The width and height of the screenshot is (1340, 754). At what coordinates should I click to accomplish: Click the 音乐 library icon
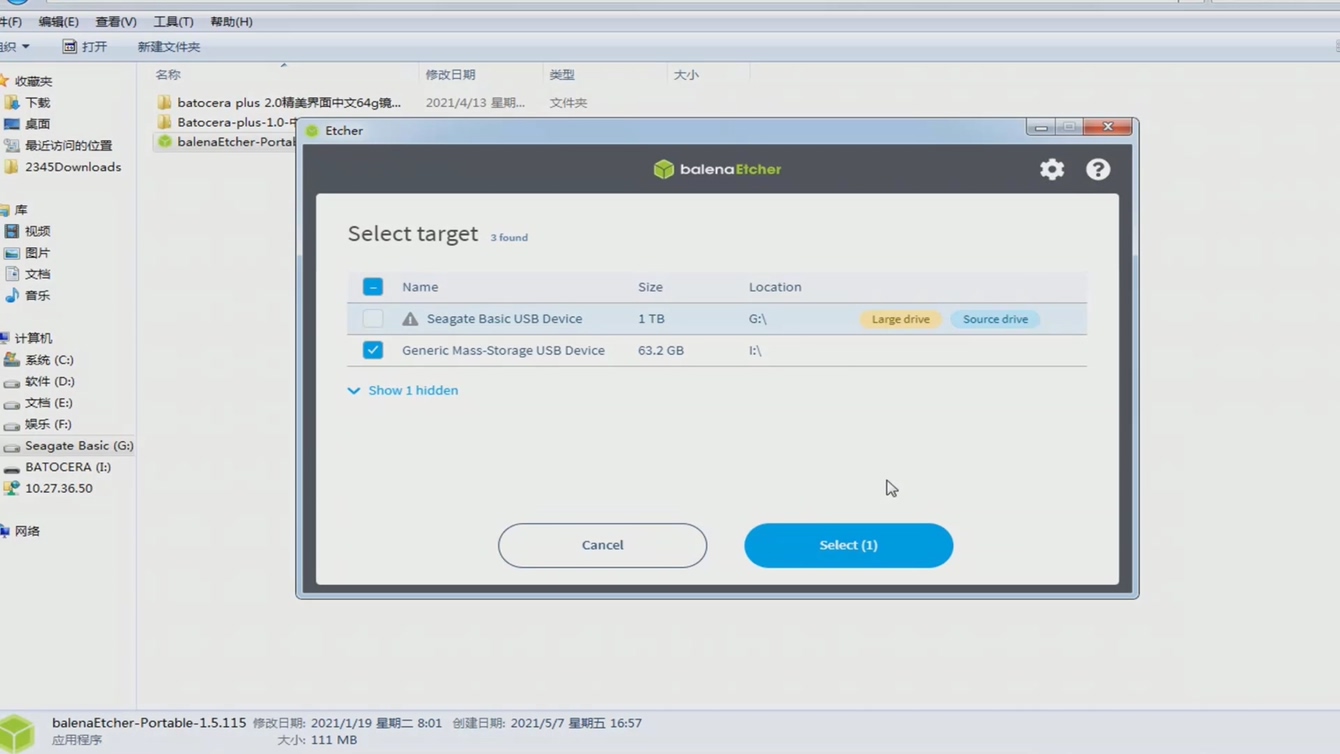[12, 295]
